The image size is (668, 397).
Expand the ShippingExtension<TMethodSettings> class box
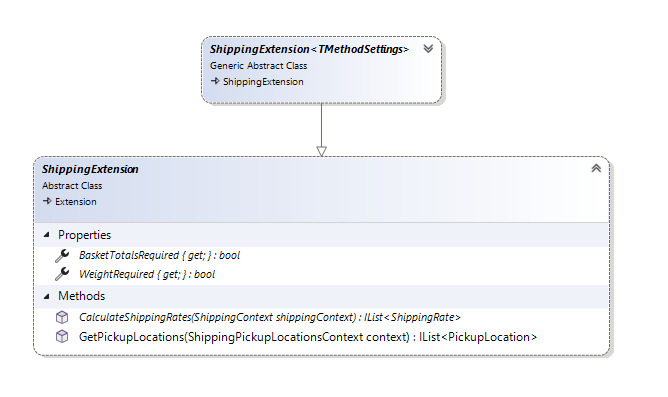[x=428, y=49]
